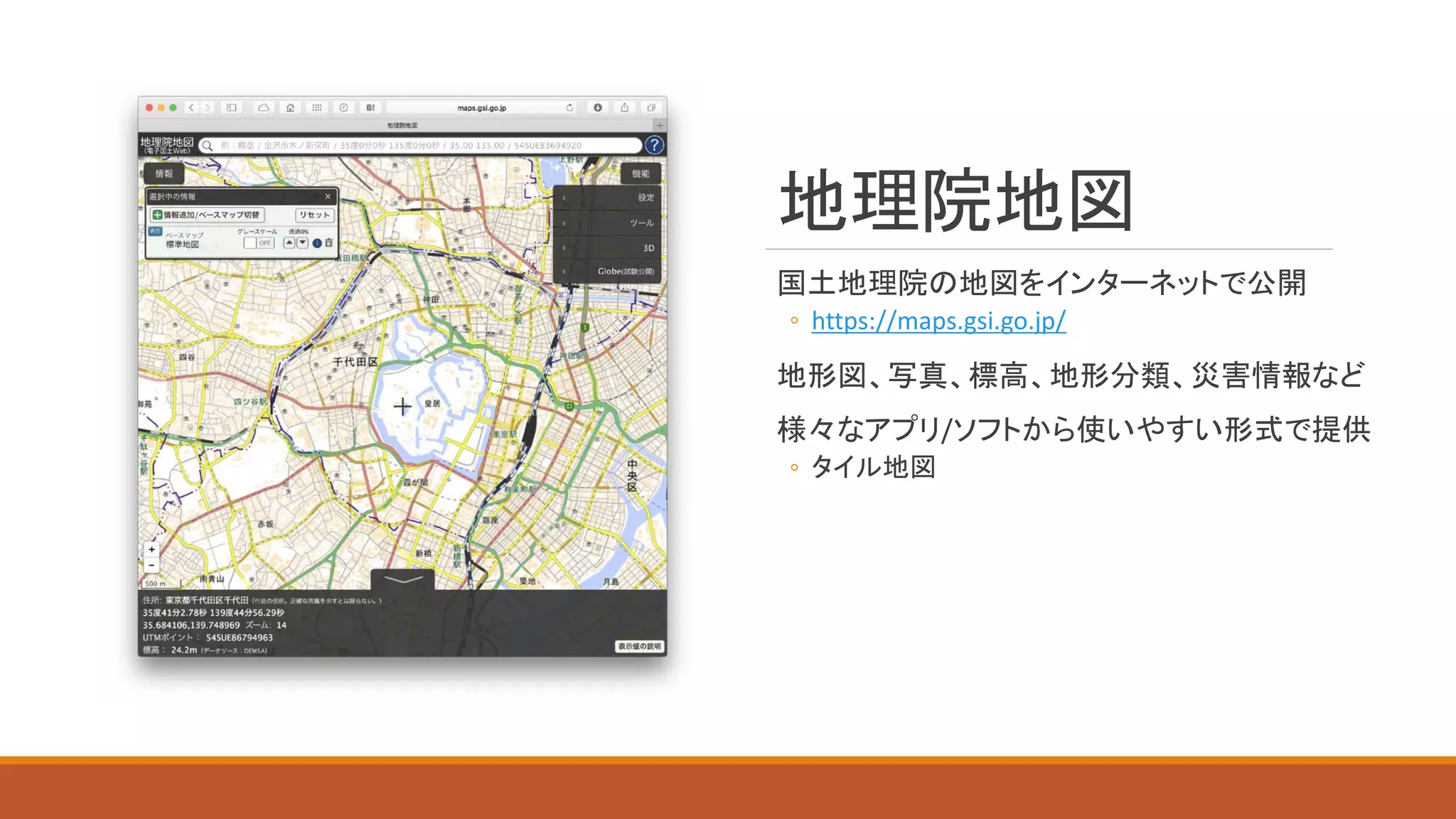
Task: Open the 情報 menu button
Action: (x=164, y=173)
